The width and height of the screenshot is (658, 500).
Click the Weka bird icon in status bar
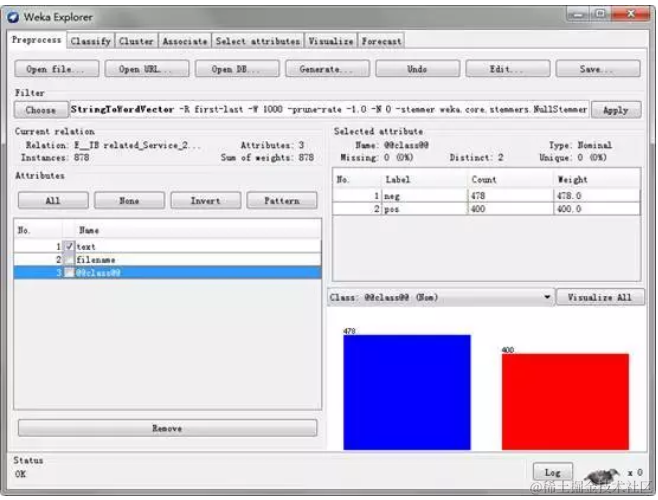(602, 476)
